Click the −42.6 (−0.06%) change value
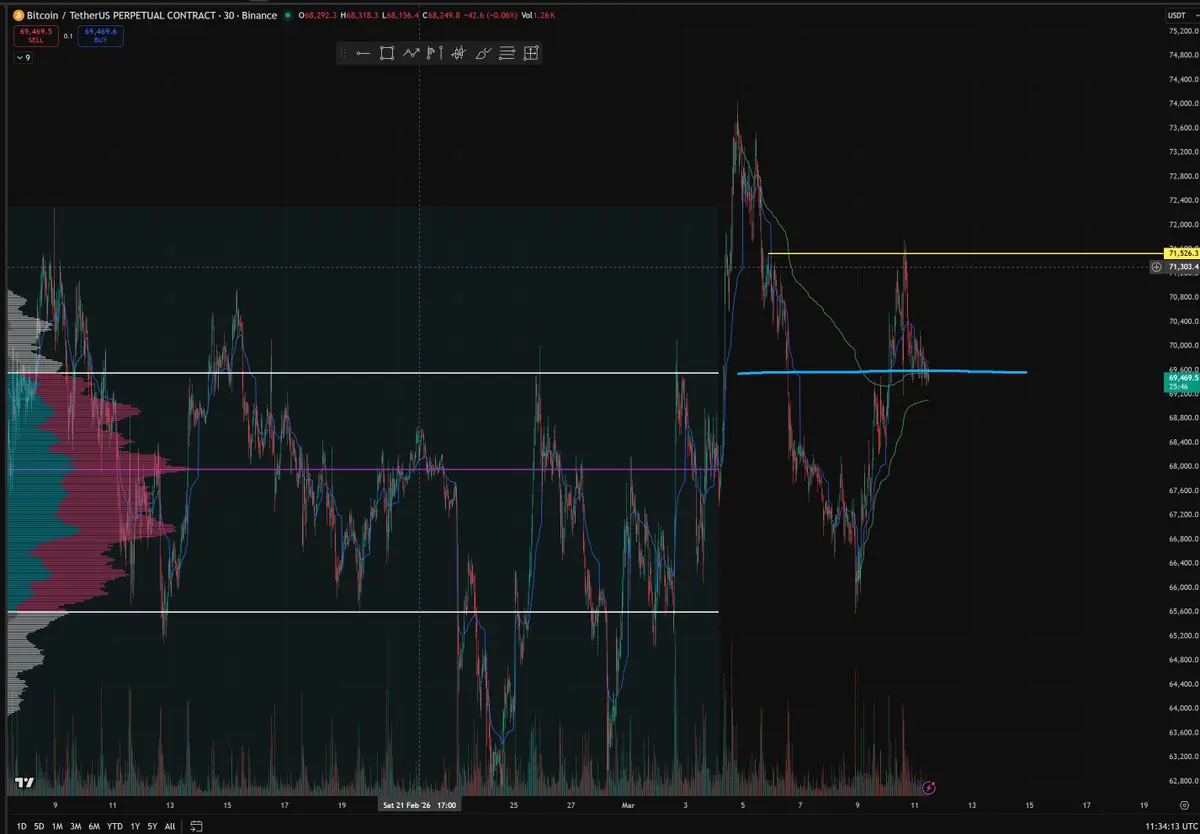 (x=490, y=16)
